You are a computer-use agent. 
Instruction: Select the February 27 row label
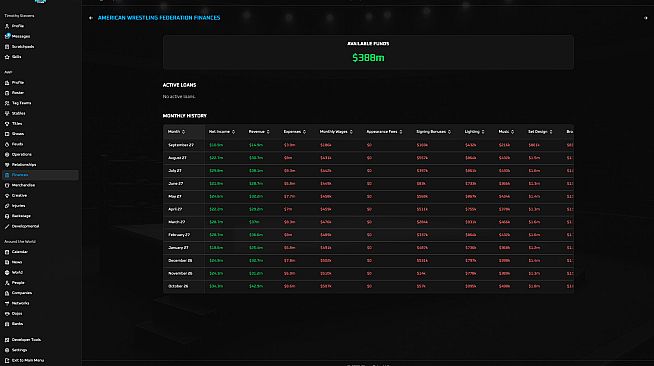coord(179,235)
